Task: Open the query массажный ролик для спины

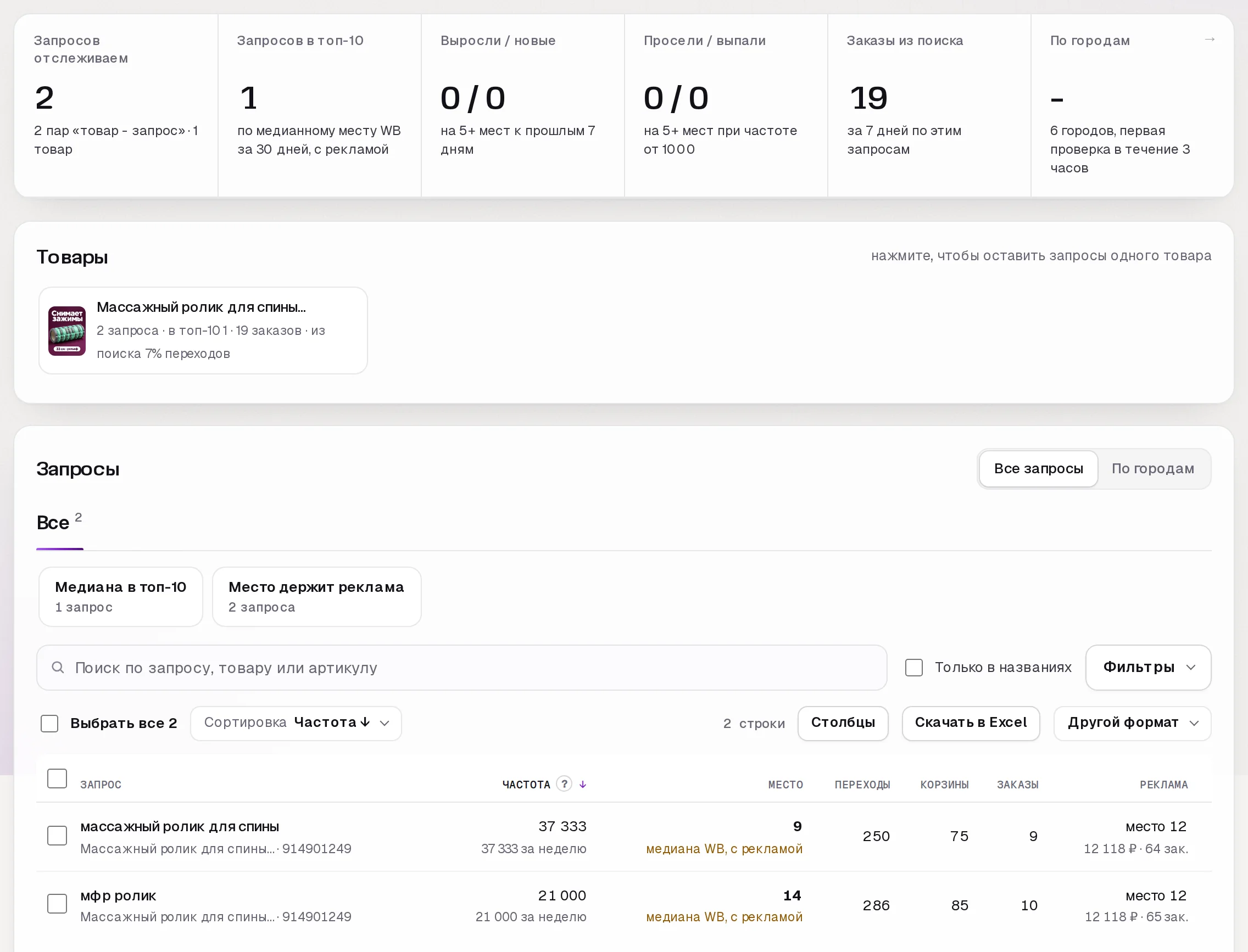Action: tap(180, 826)
